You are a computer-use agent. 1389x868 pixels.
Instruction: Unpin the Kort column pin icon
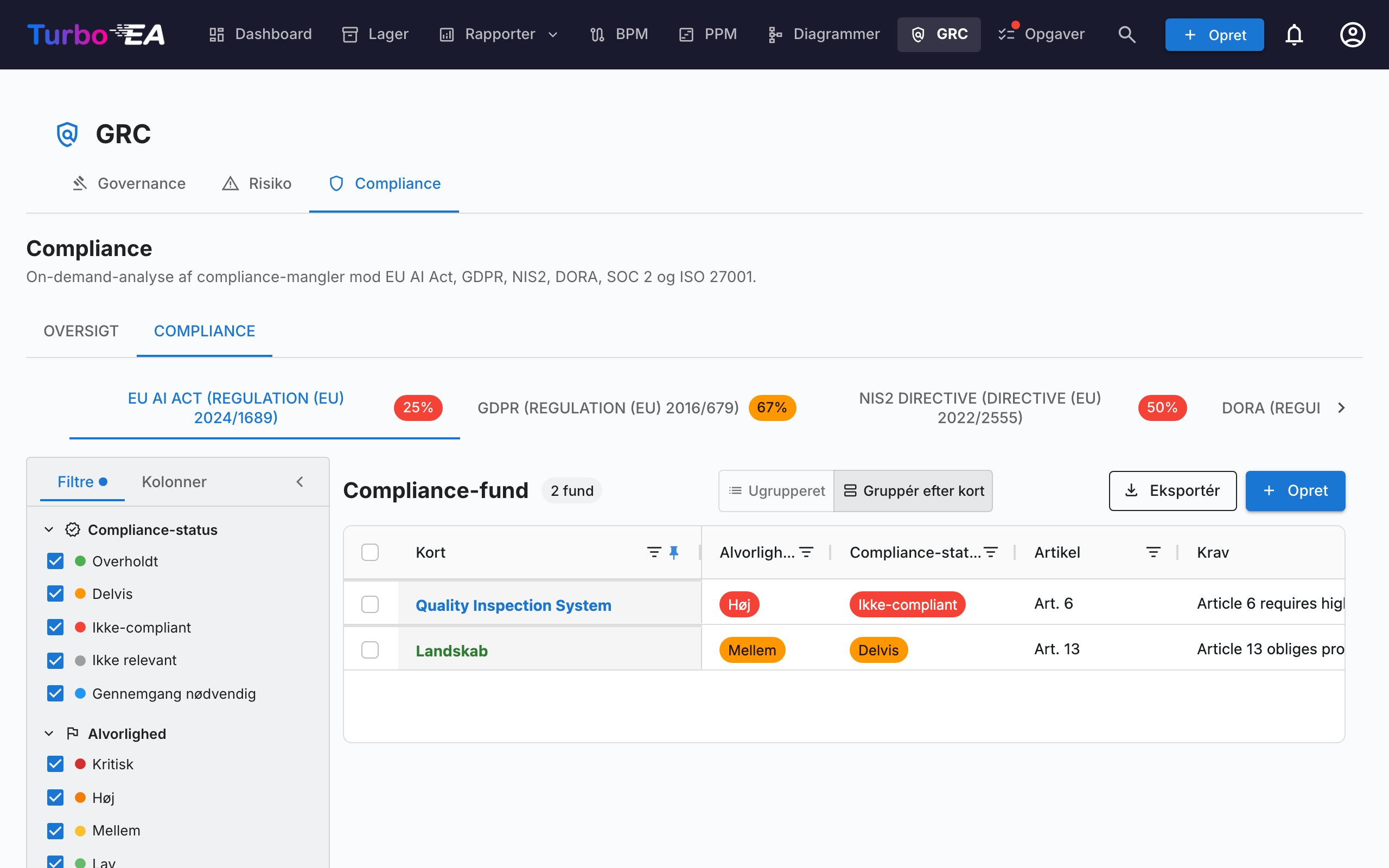click(x=674, y=552)
